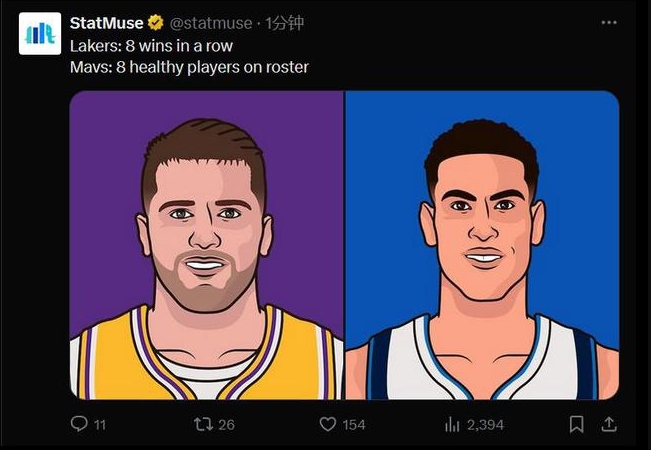651x450 pixels.
Task: Click the reply speech bubble icon
Action: 80,424
